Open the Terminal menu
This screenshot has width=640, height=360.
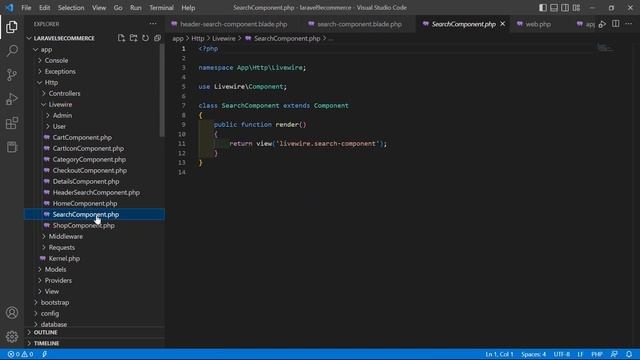point(161,8)
